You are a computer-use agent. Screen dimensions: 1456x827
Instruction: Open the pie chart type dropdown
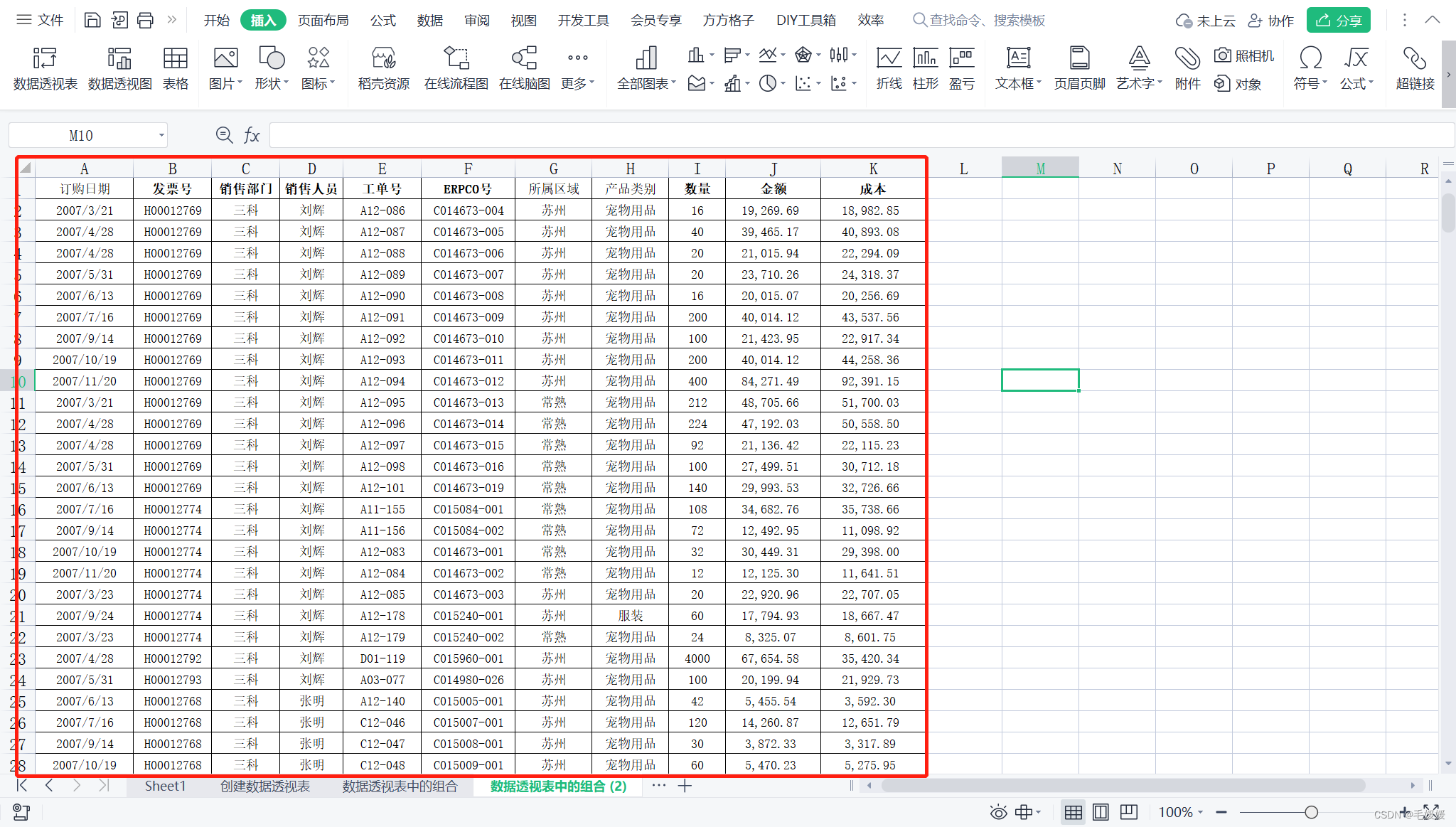pyautogui.click(x=771, y=84)
